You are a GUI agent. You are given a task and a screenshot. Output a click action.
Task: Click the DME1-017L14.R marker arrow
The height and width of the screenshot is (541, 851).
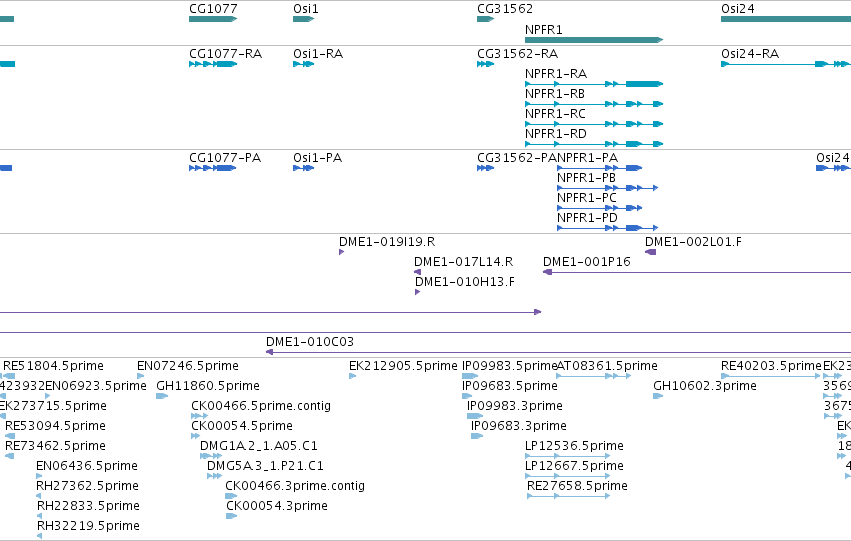point(417,272)
